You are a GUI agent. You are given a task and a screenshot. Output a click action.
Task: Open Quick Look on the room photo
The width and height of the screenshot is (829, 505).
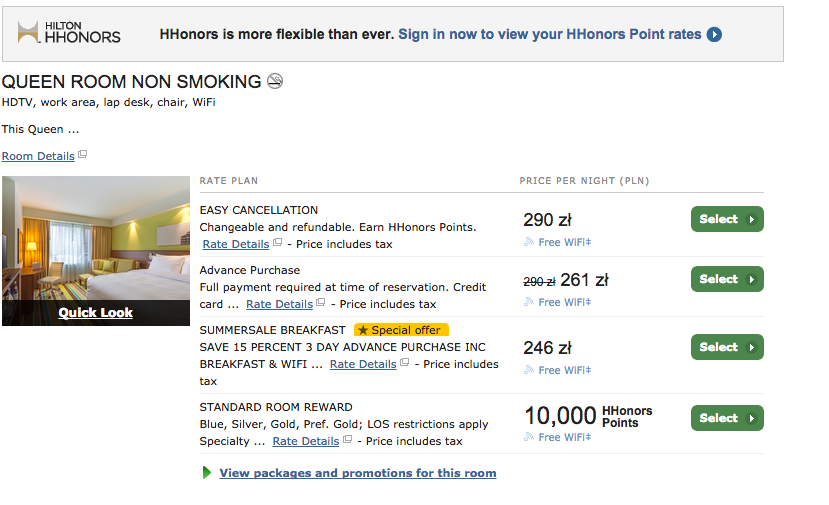(x=96, y=313)
